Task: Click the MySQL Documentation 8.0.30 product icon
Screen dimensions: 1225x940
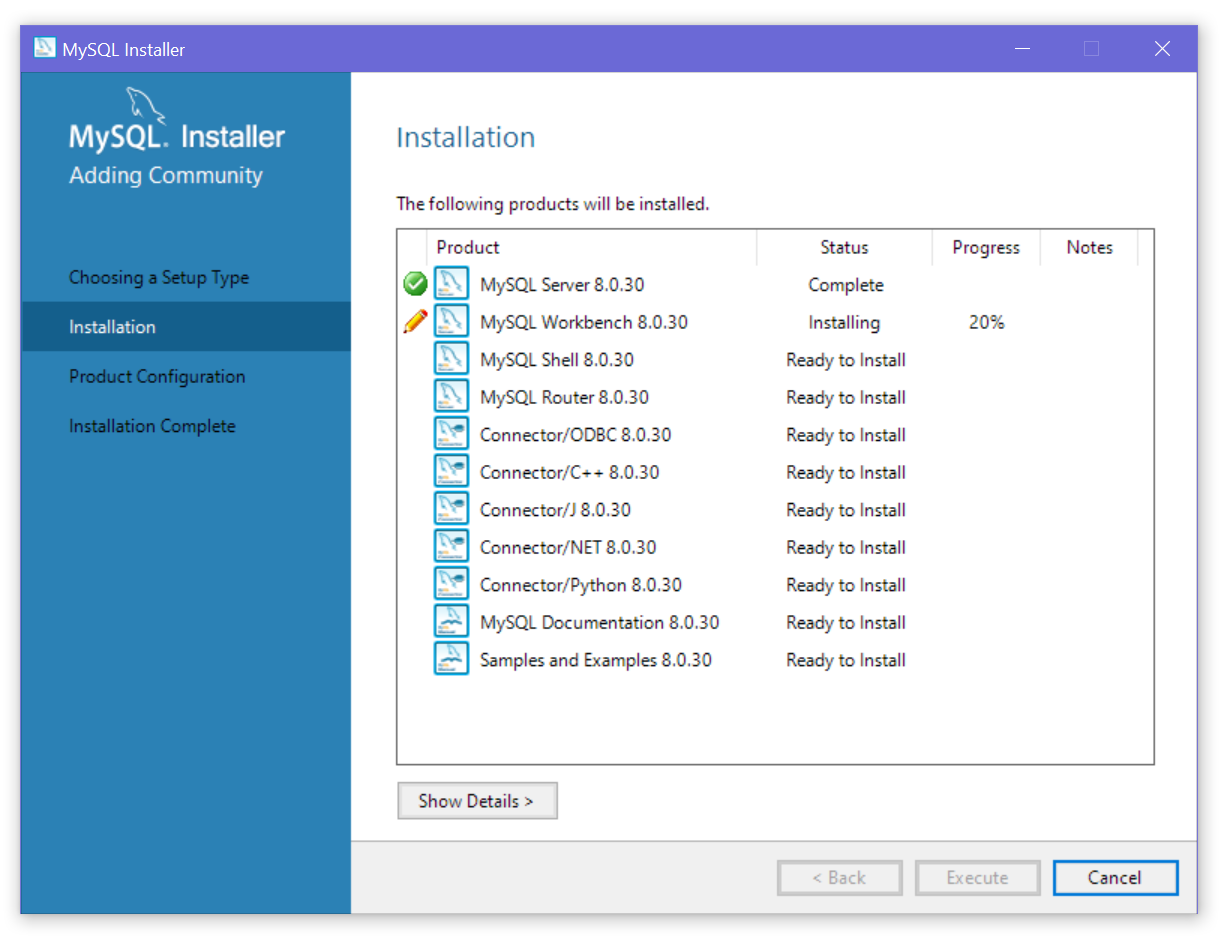Action: pyautogui.click(x=451, y=622)
